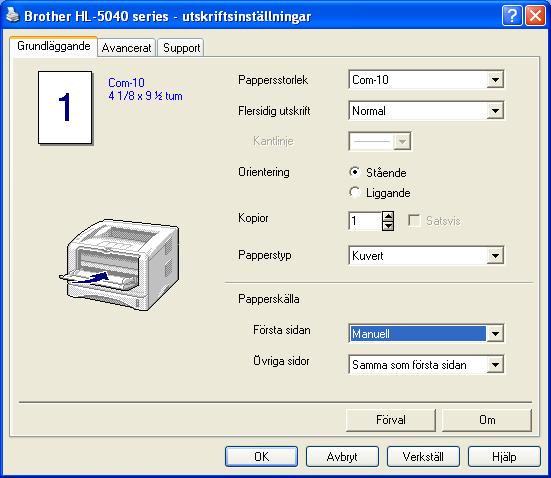The width and height of the screenshot is (551, 478).
Task: Open help with the Hjälp button
Action: [x=504, y=457]
